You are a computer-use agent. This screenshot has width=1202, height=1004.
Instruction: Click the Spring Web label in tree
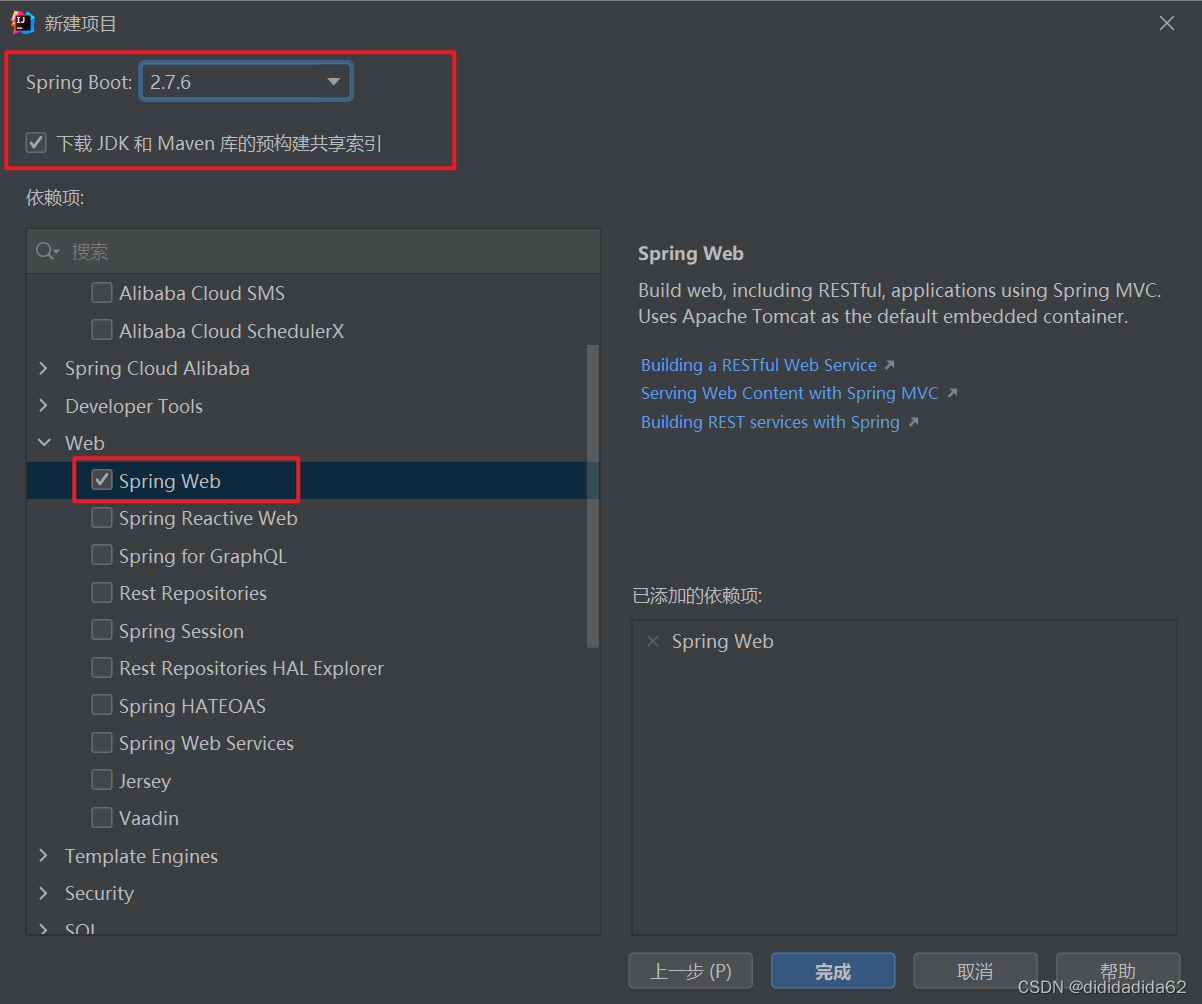click(x=170, y=481)
